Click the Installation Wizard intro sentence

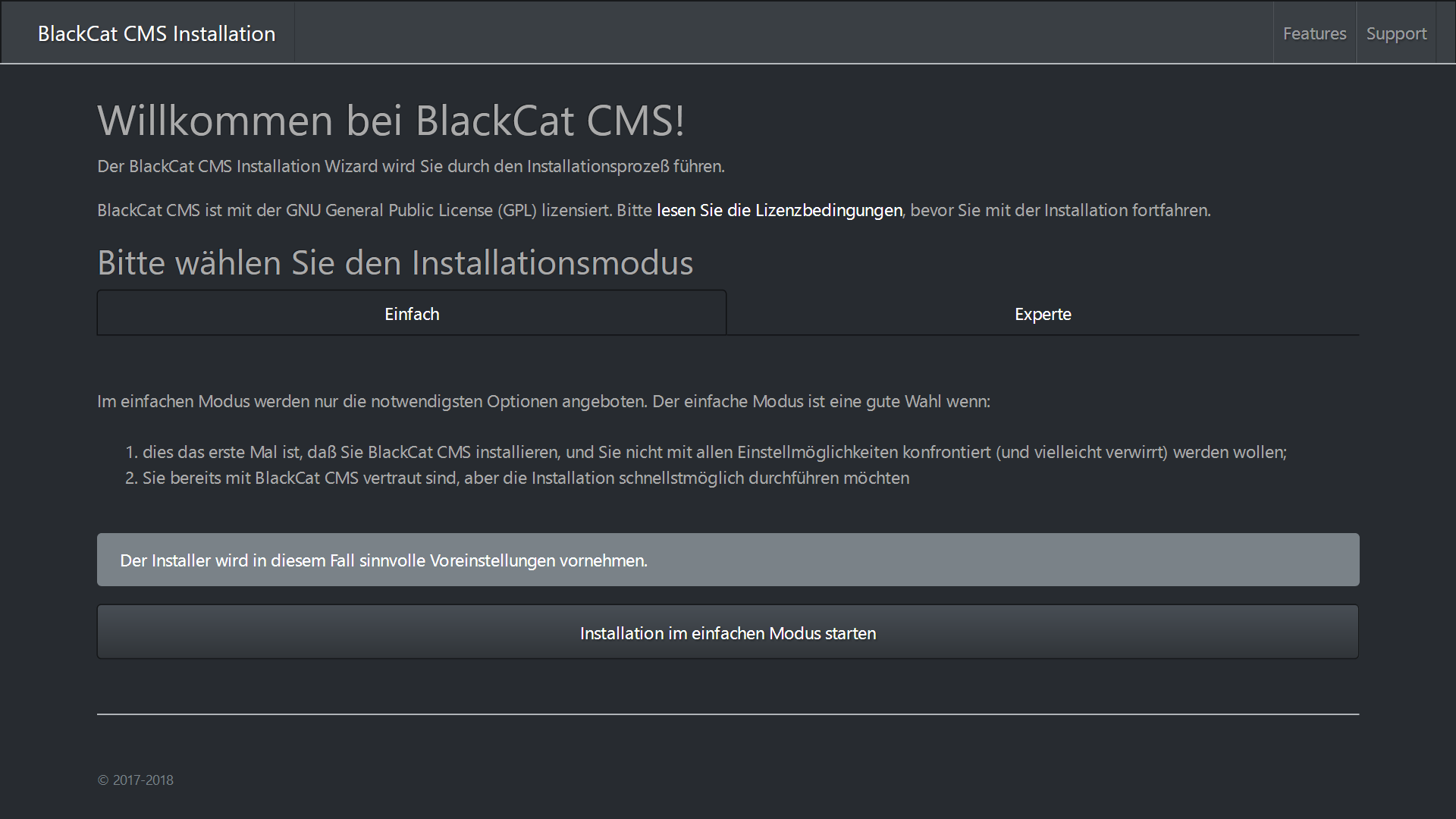pyautogui.click(x=411, y=166)
